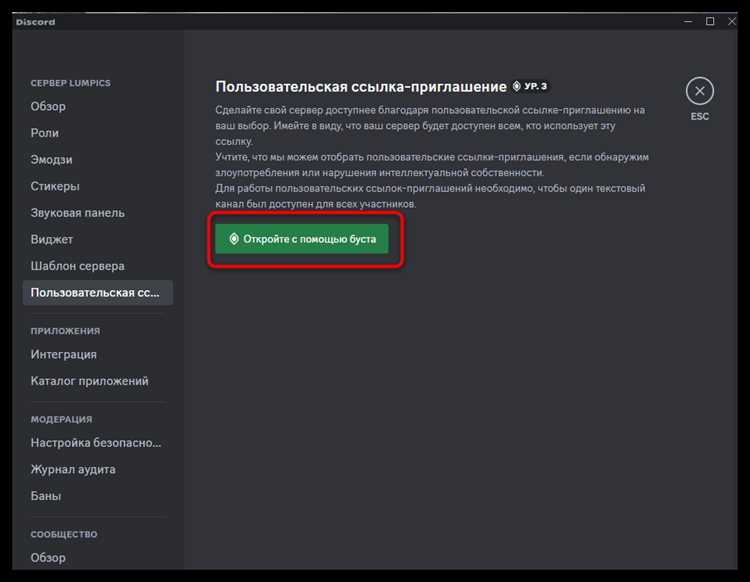Open Стикеры section
Image resolution: width=750 pixels, height=582 pixels.
click(x=55, y=186)
